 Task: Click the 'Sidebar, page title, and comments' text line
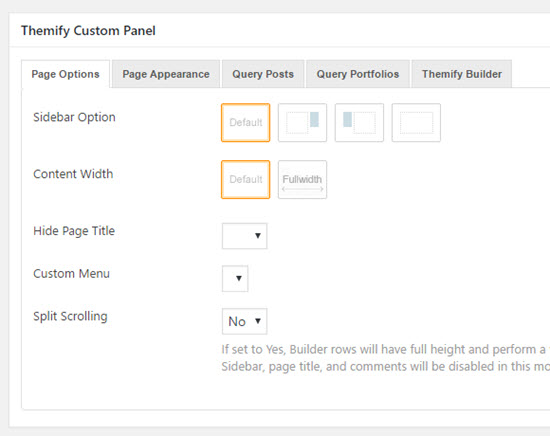385,367
